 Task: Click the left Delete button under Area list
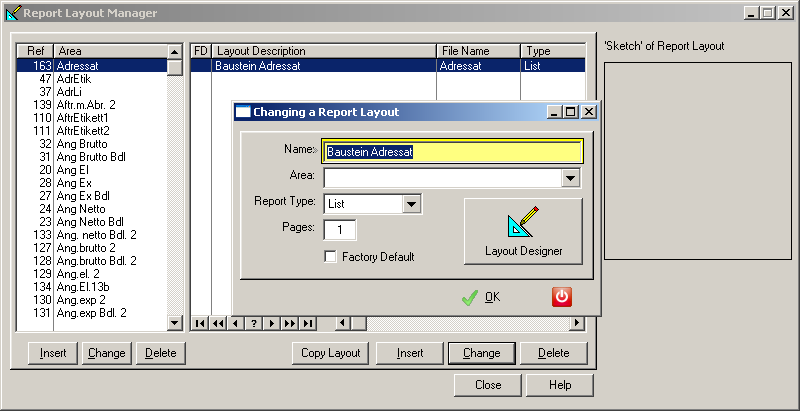point(160,353)
